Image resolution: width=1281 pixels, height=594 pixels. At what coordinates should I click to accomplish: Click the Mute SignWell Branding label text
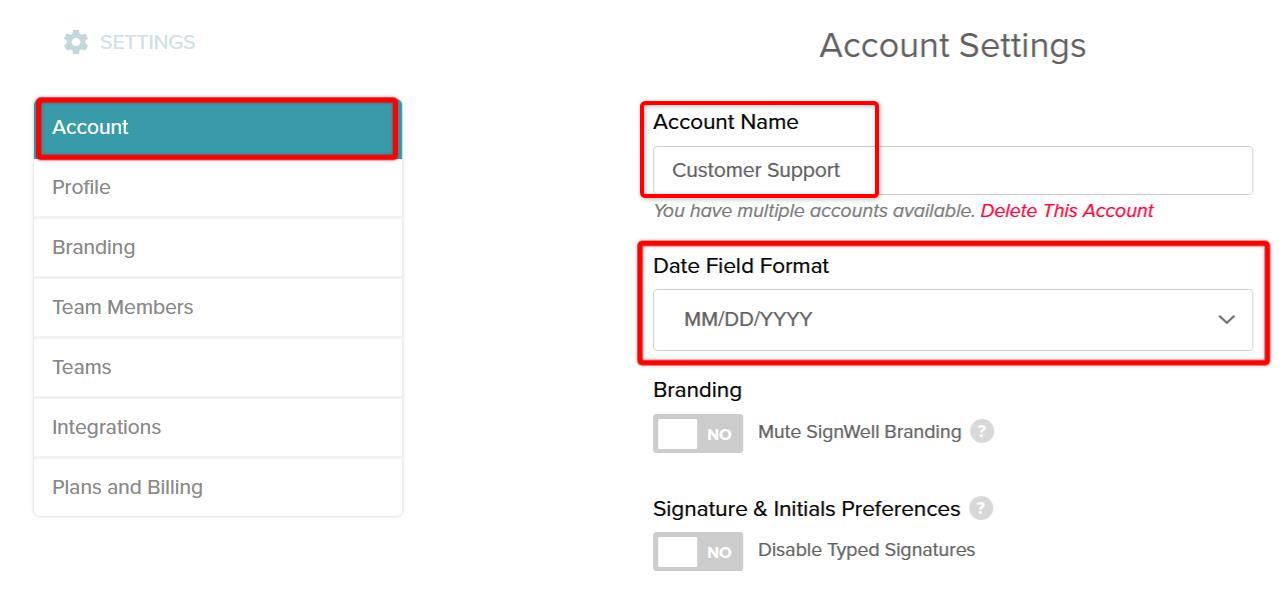pos(859,432)
